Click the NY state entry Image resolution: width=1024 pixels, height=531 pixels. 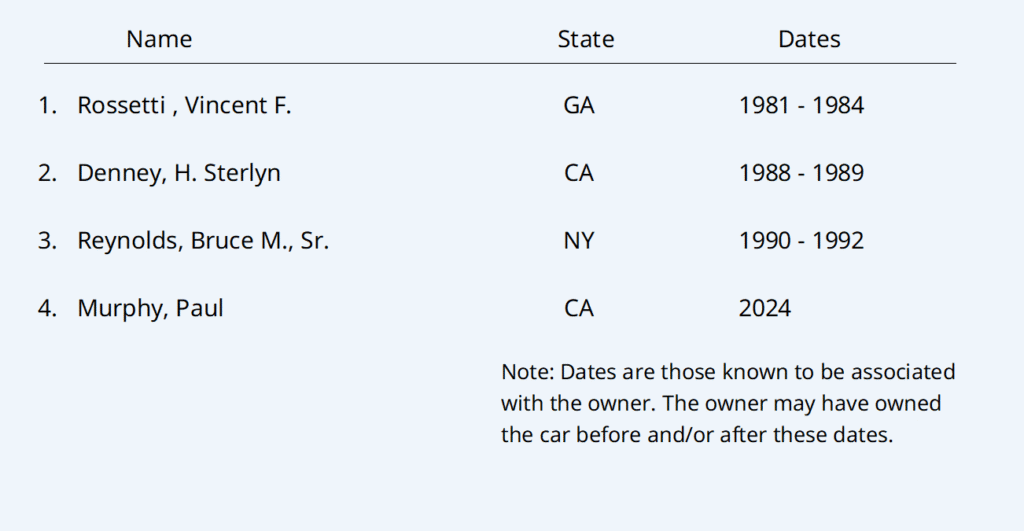(579, 241)
